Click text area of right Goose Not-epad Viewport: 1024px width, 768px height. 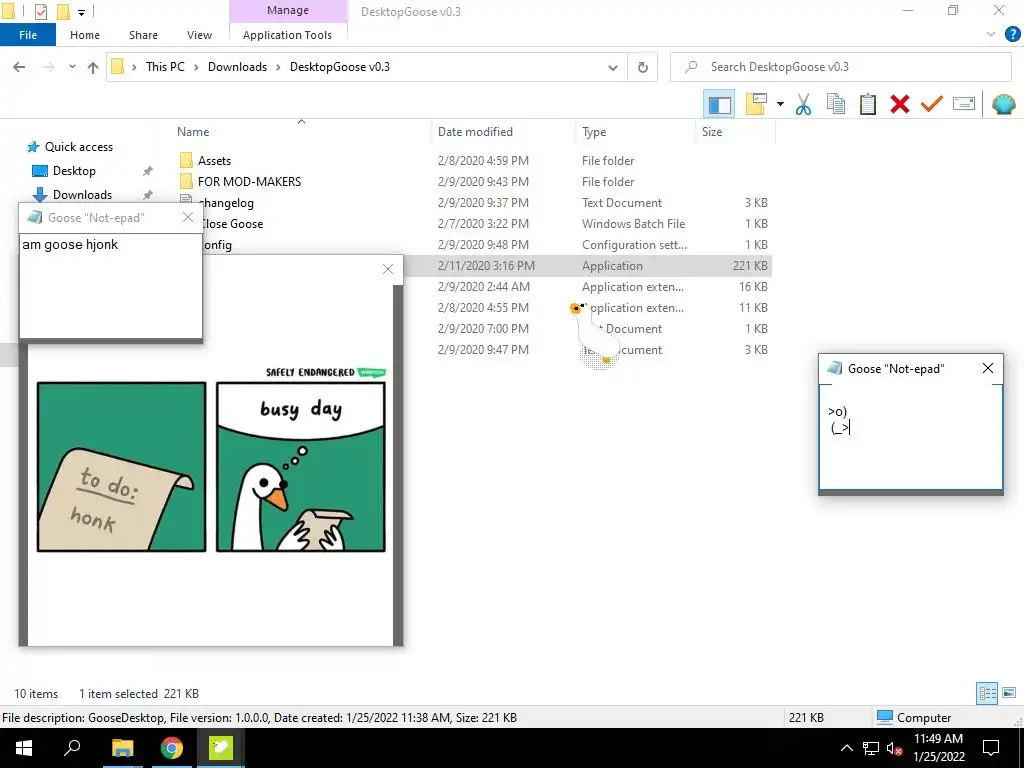[x=910, y=437]
